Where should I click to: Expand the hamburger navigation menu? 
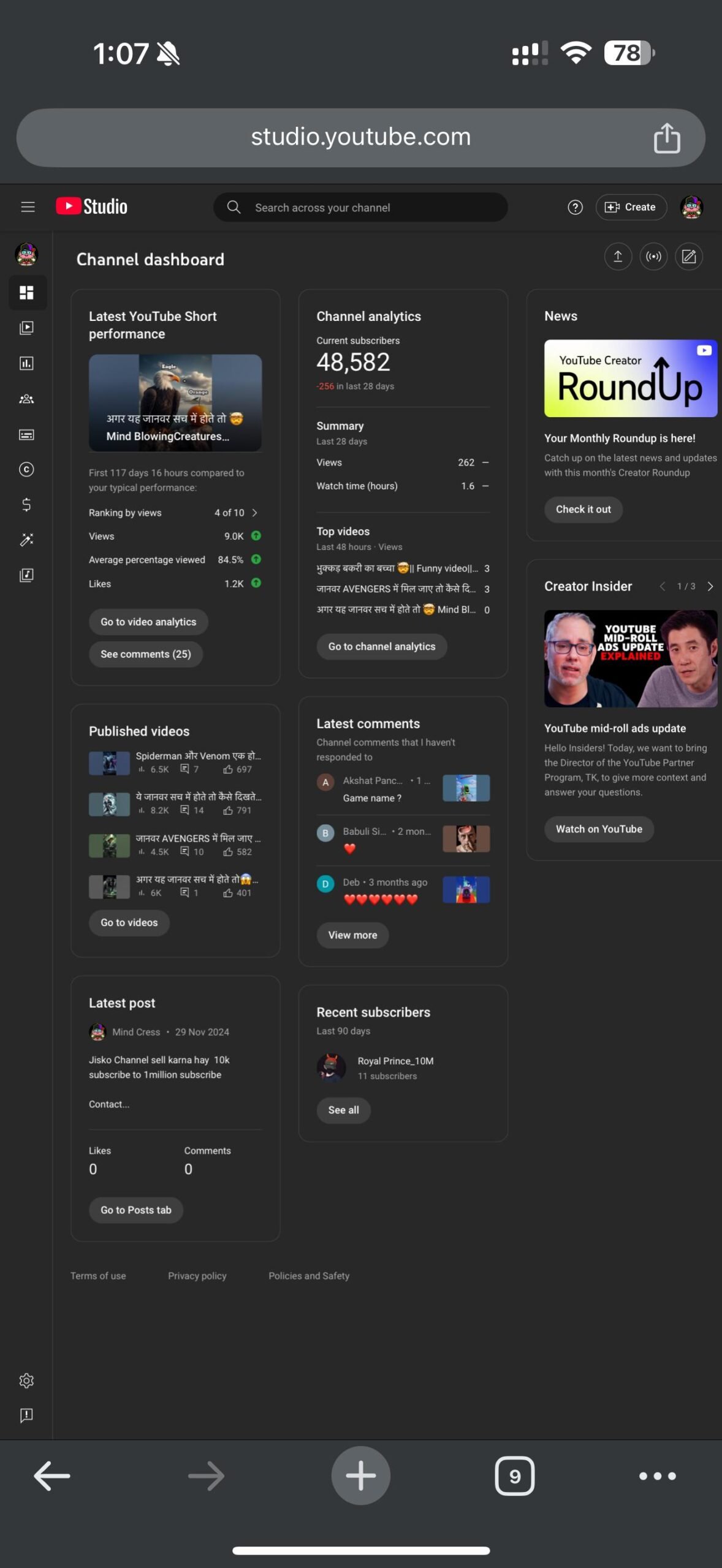(28, 207)
